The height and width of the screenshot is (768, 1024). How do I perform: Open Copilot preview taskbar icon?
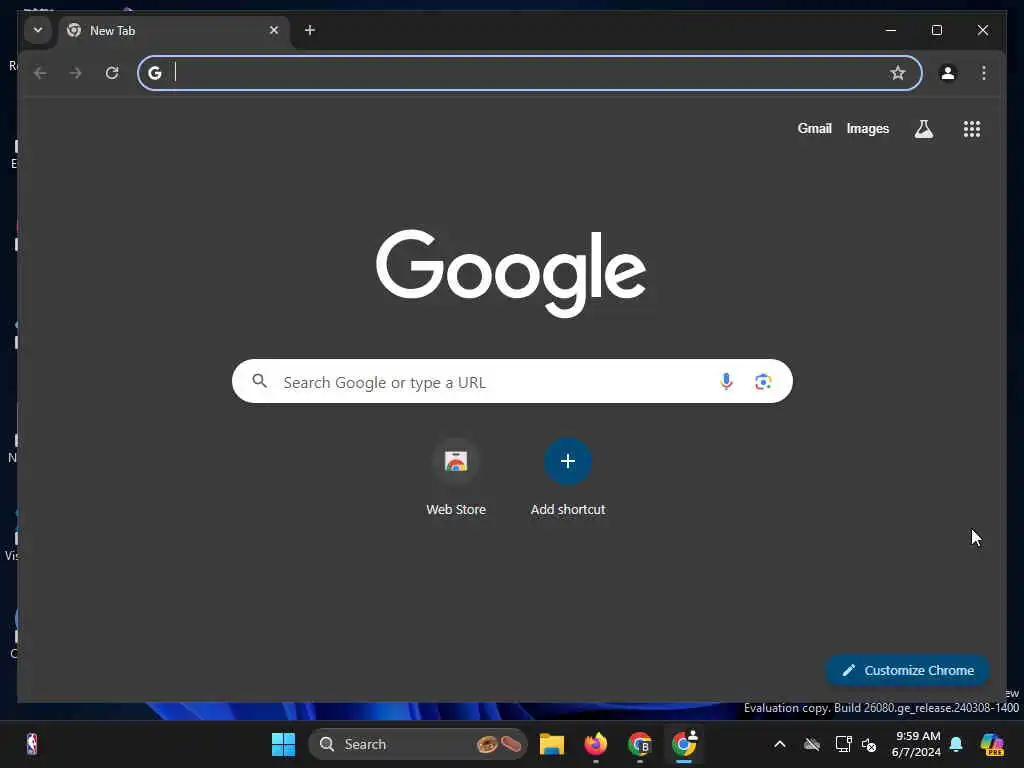point(992,744)
